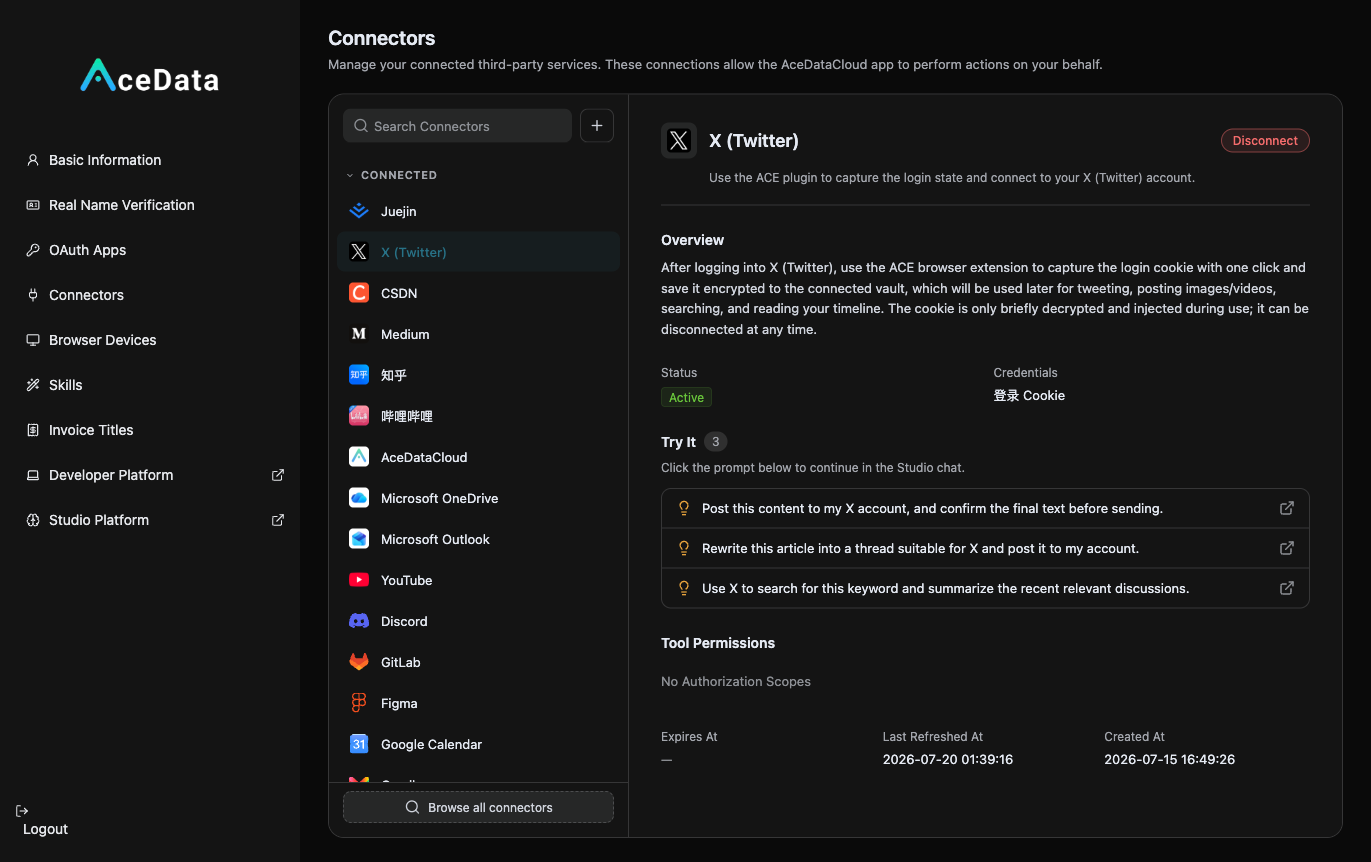Click the Skills wand icon
Screen dimensions: 1371x862
33,385
